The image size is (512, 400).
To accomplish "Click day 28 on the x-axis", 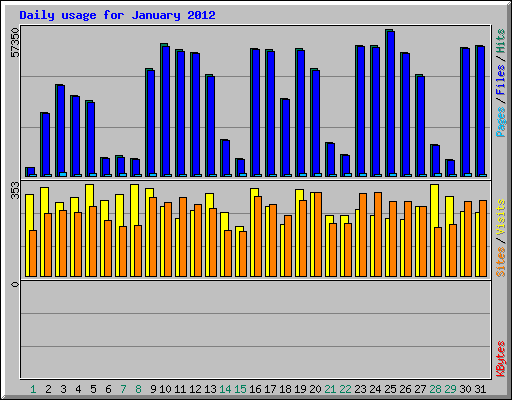I will [435, 389].
